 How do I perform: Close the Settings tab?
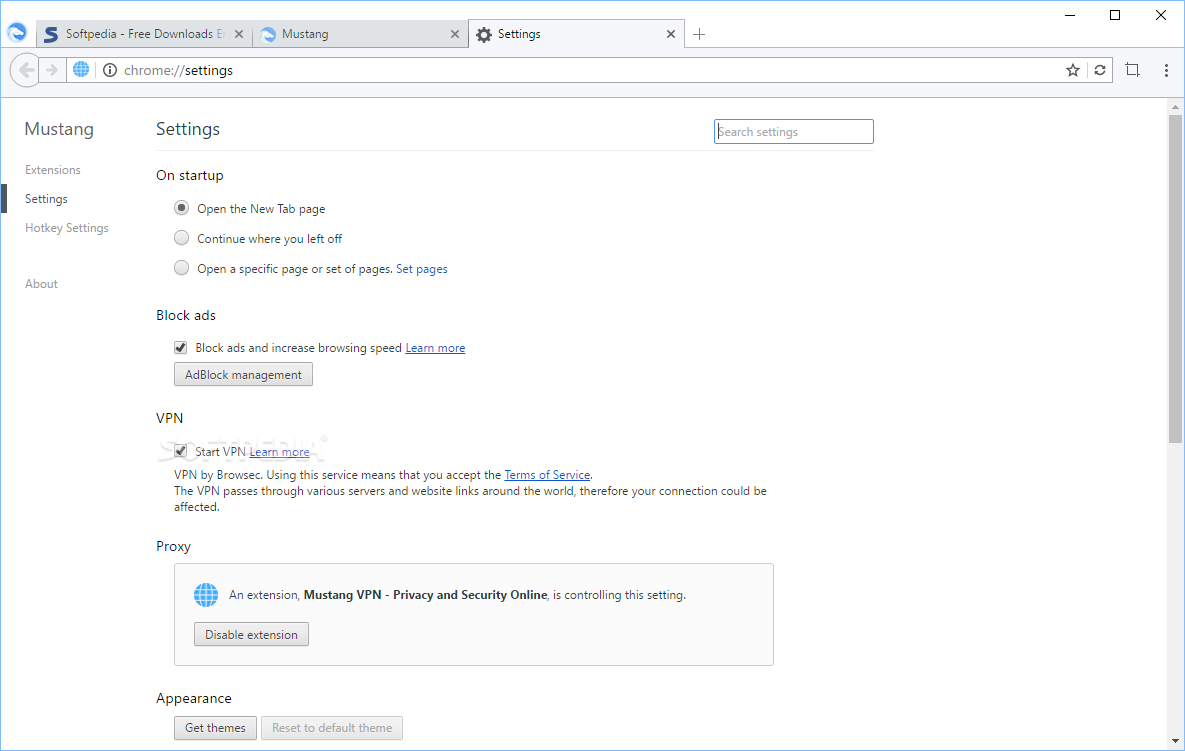pos(670,34)
